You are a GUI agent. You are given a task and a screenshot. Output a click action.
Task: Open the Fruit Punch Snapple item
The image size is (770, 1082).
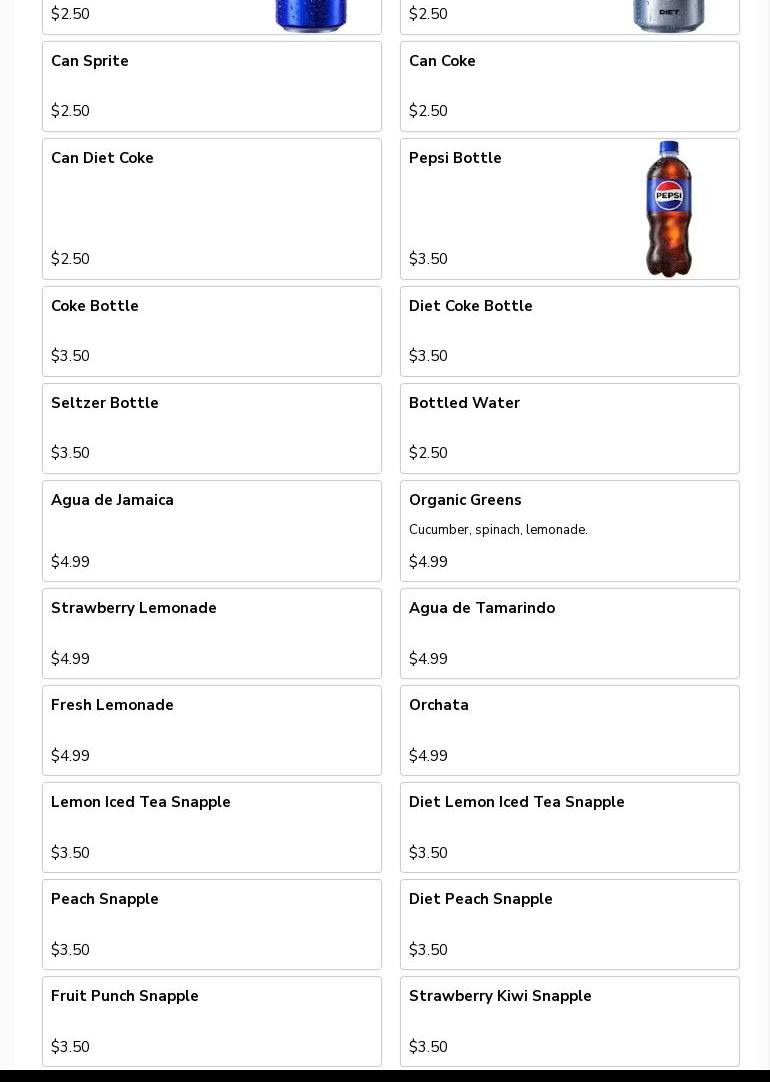tap(212, 1021)
